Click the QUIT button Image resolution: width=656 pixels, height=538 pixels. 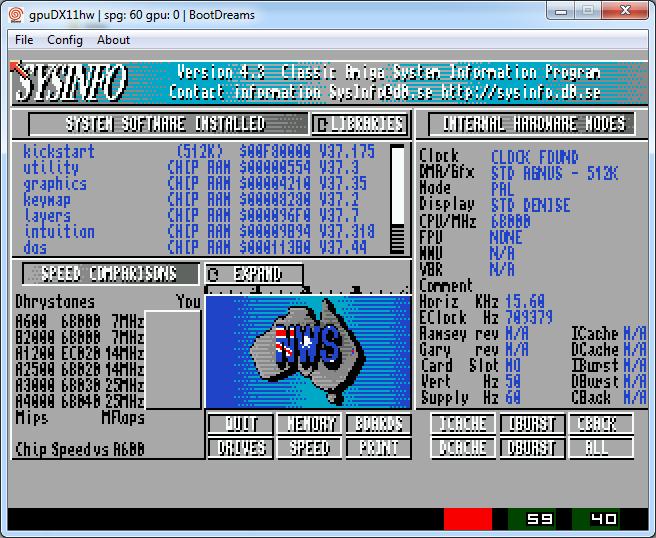(241, 424)
